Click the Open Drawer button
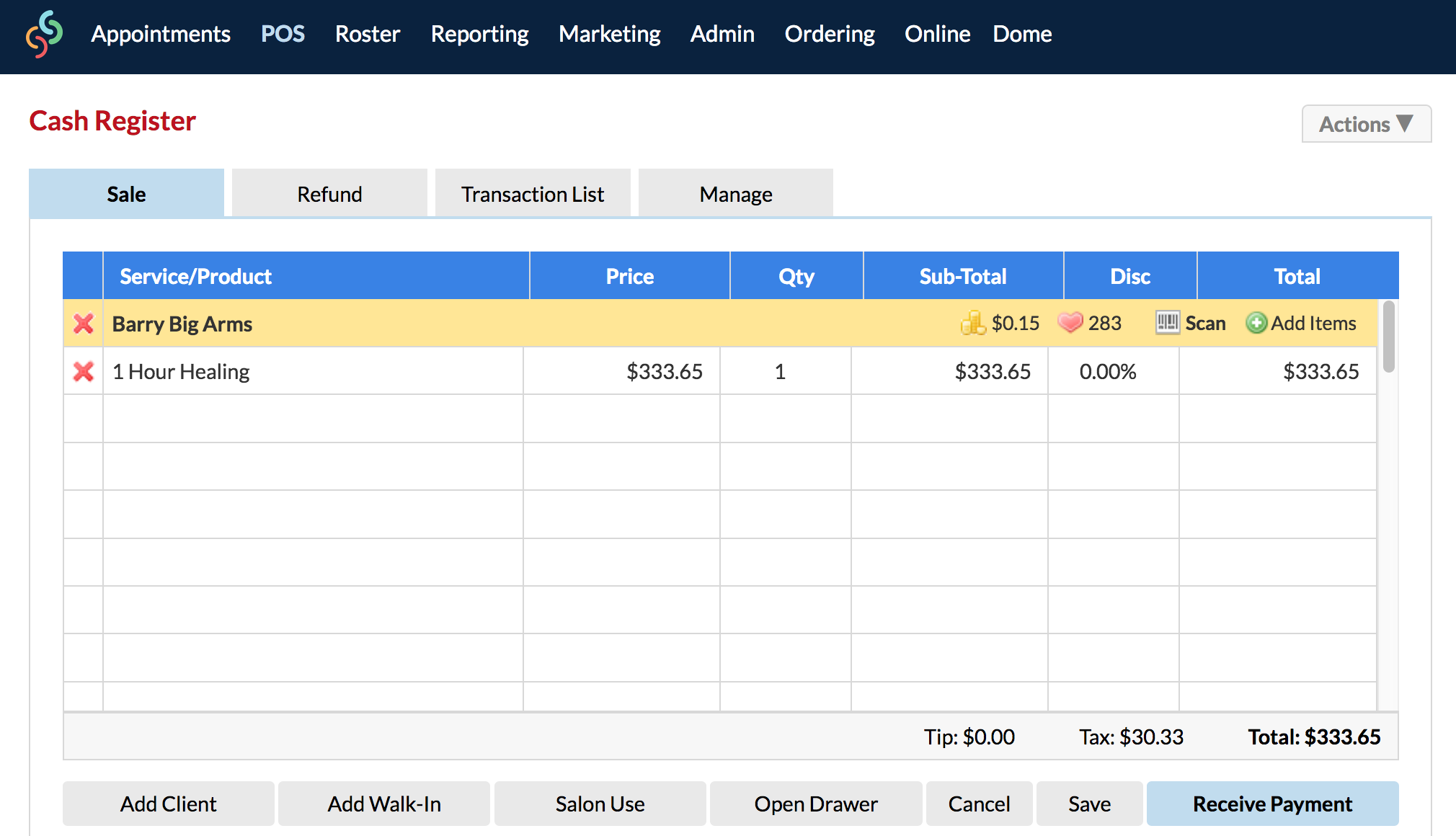 coord(816,804)
